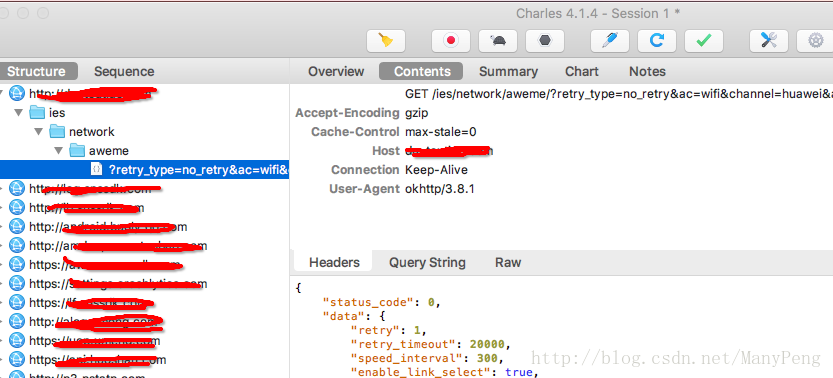Select the Contents tab
833x378 pixels.
pos(421,71)
